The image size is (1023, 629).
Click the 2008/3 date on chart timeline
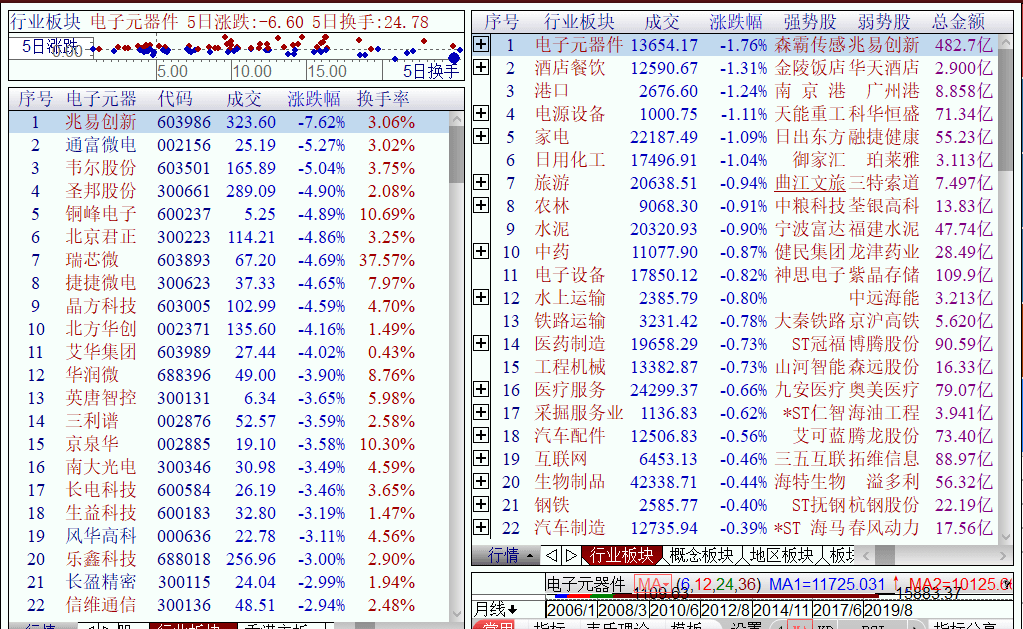[x=622, y=610]
